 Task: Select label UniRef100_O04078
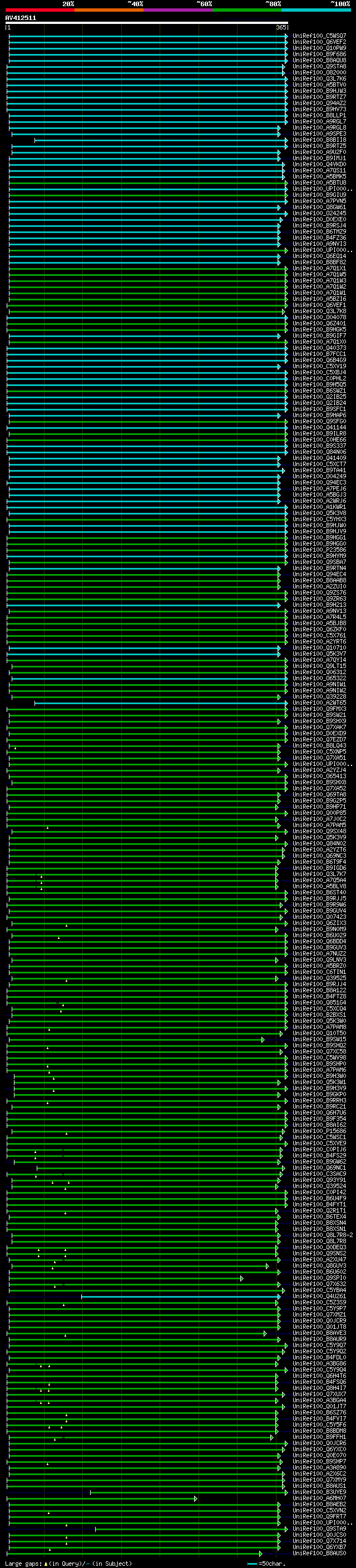click(319, 317)
